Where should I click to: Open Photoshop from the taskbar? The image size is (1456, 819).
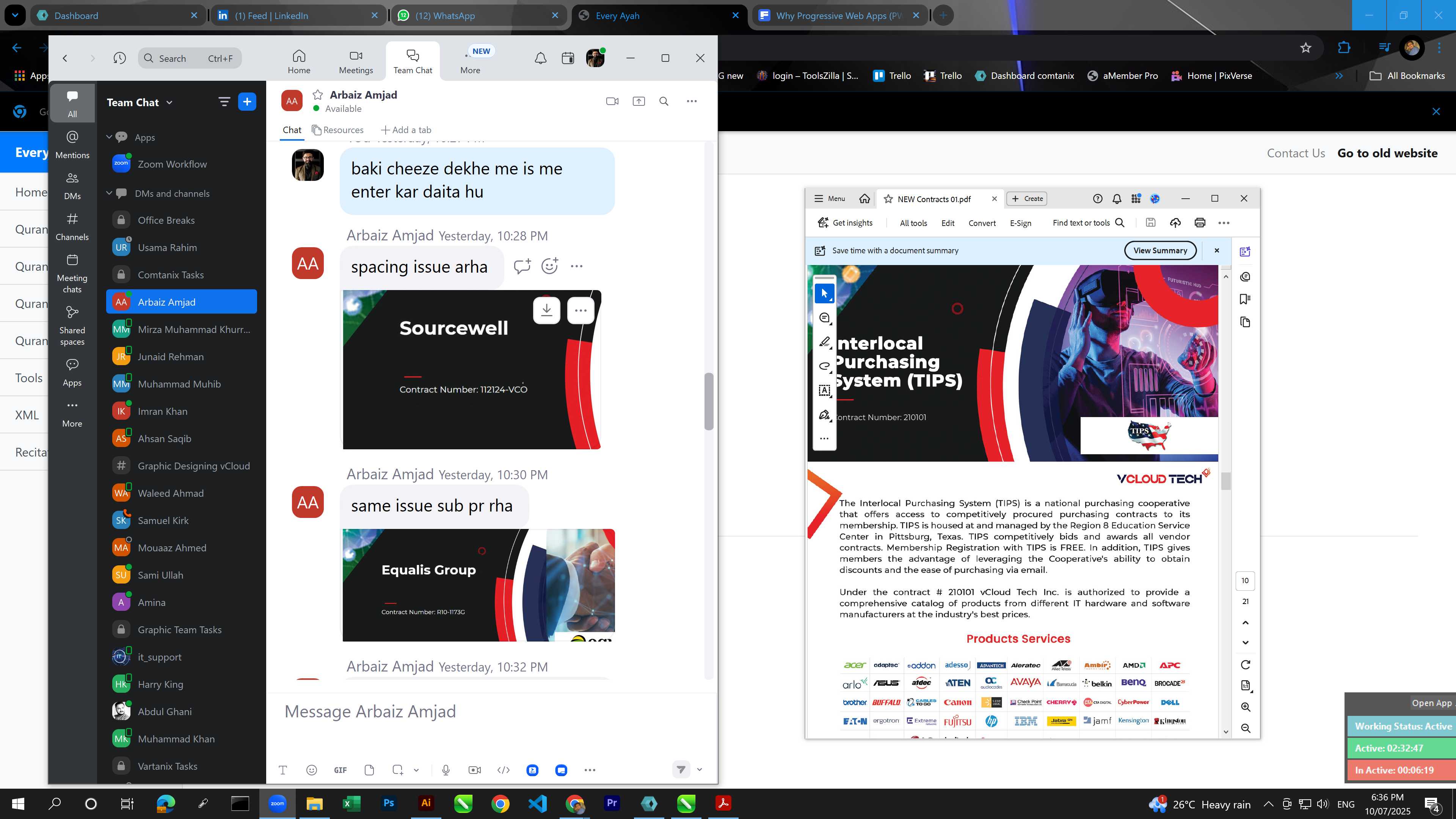click(x=389, y=803)
